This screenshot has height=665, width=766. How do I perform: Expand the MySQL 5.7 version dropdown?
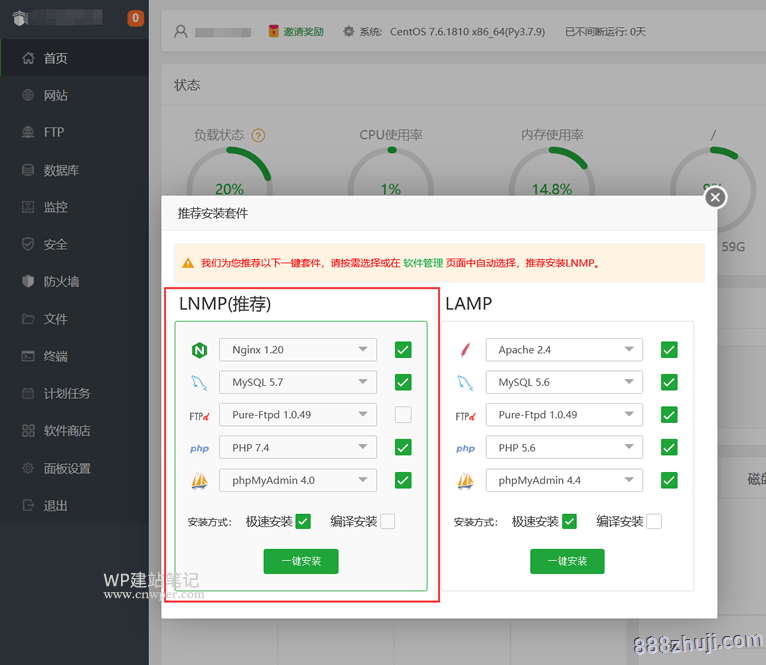pyautogui.click(x=298, y=382)
